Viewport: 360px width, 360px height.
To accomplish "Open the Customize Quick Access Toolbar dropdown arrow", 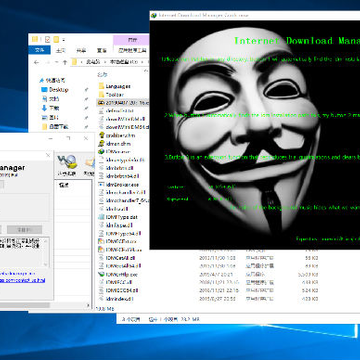I will (63, 40).
